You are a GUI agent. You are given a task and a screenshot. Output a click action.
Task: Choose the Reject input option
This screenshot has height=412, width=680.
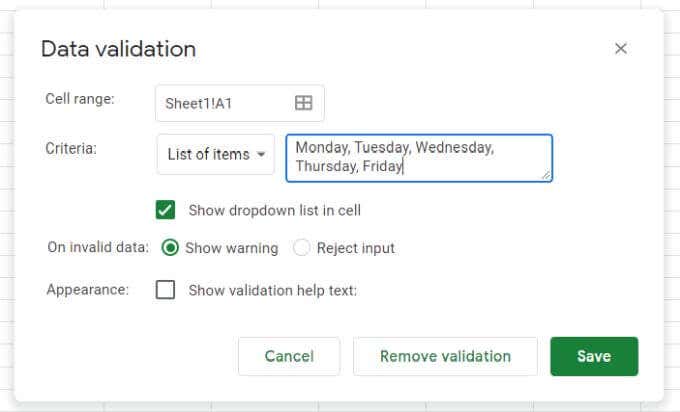(302, 248)
